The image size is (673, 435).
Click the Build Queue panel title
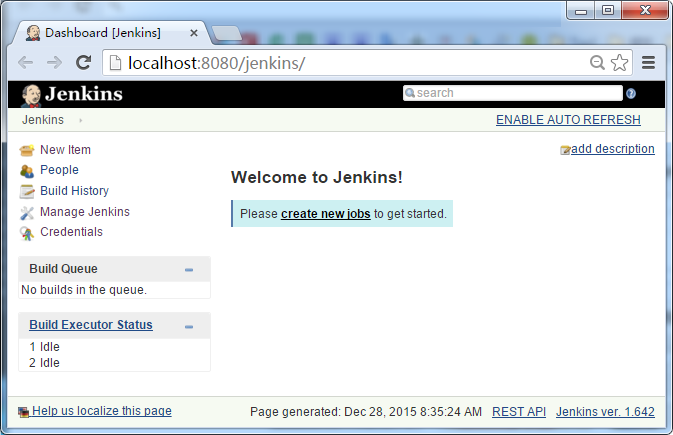[64, 269]
